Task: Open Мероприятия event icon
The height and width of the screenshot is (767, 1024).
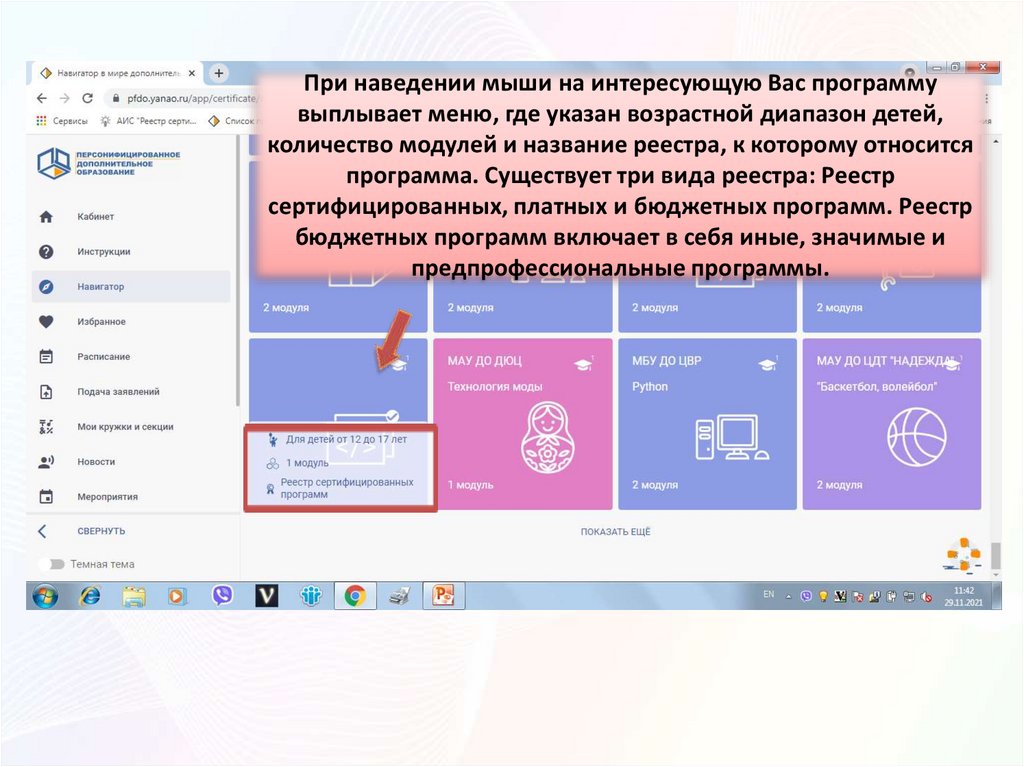Action: pos(46,497)
